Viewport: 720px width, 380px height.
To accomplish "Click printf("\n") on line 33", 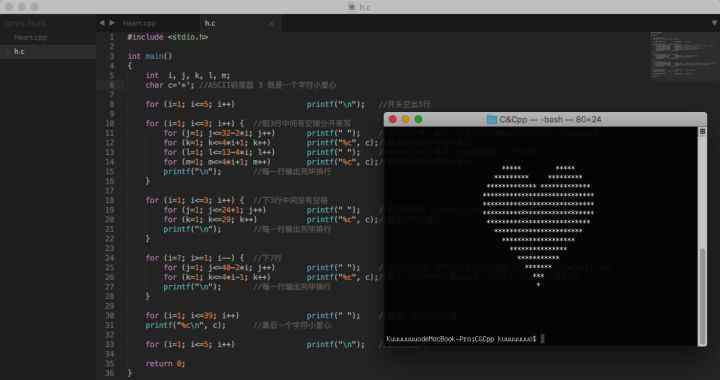I will tap(336, 344).
